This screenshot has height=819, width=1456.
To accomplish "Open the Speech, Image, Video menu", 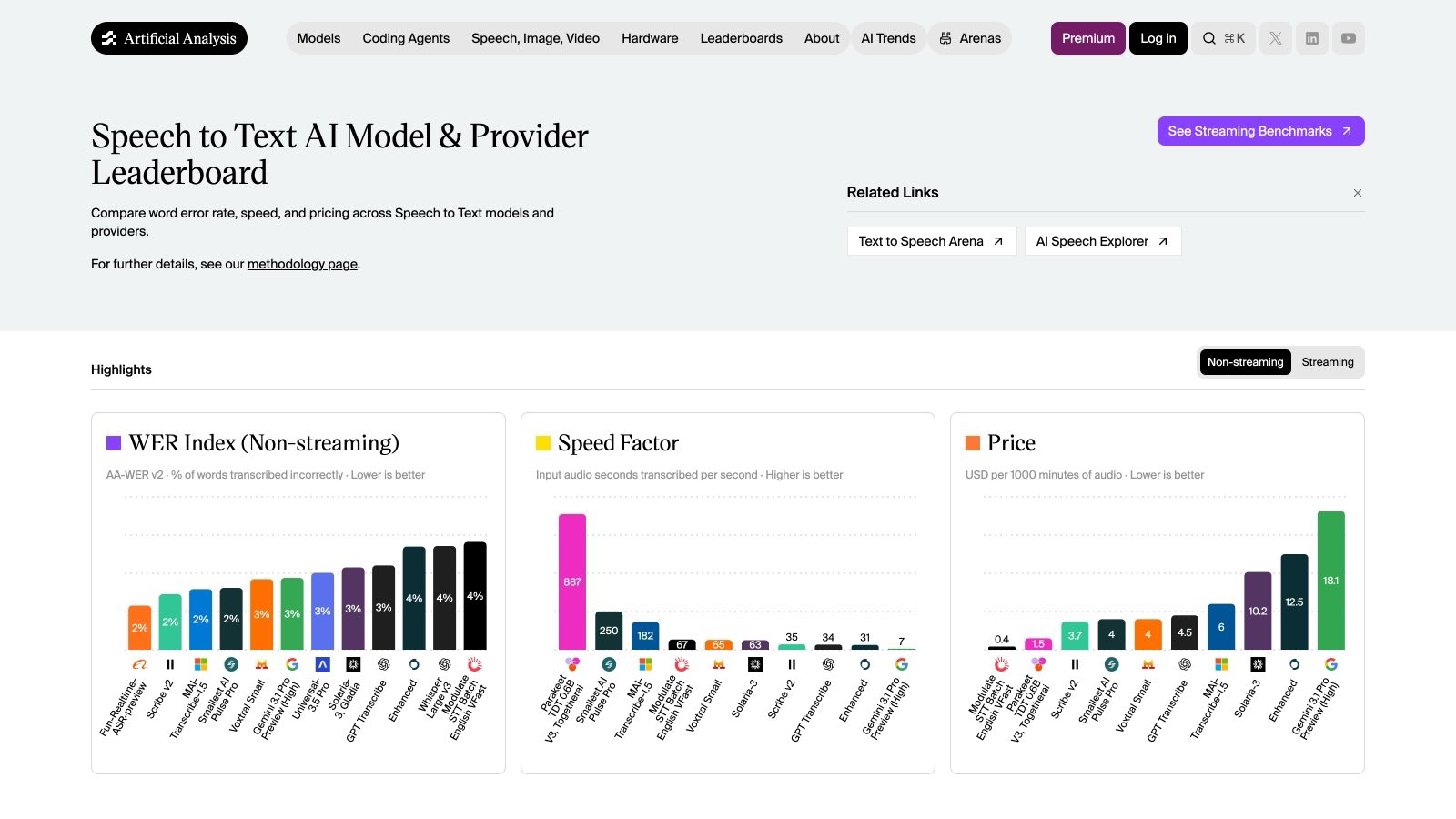I will [535, 38].
